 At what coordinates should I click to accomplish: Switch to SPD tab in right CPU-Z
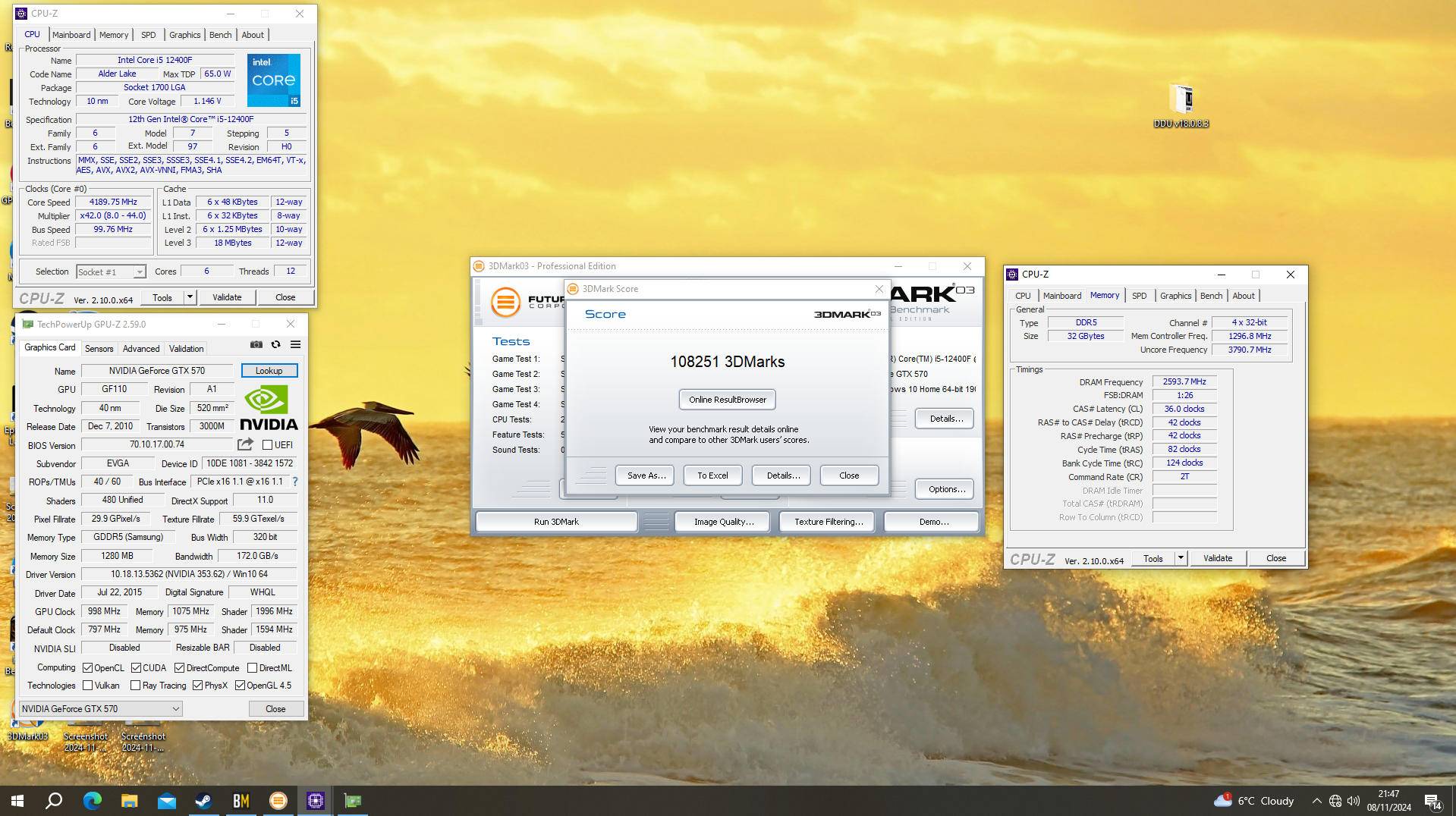(1139, 296)
